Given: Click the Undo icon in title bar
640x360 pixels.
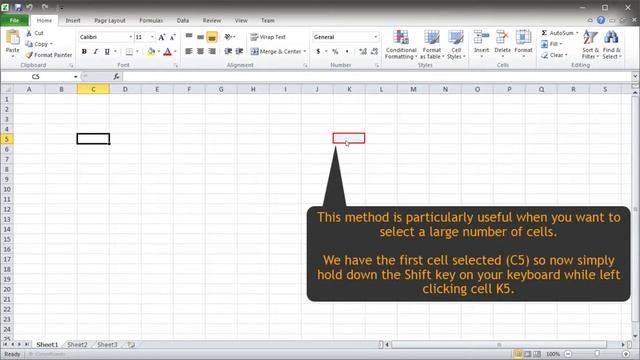Looking at the screenshot, I should point(29,7).
